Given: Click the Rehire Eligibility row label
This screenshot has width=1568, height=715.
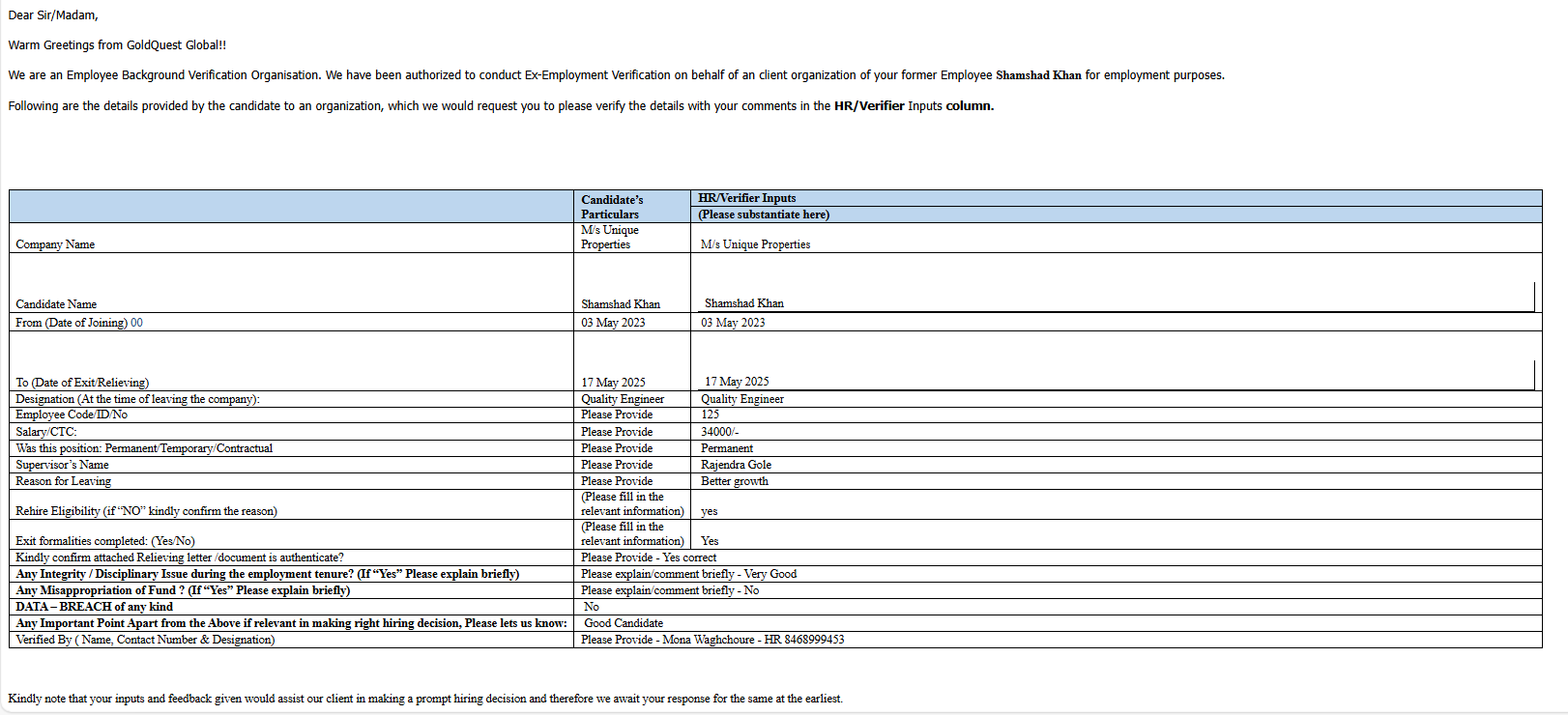Looking at the screenshot, I should coord(146,511).
